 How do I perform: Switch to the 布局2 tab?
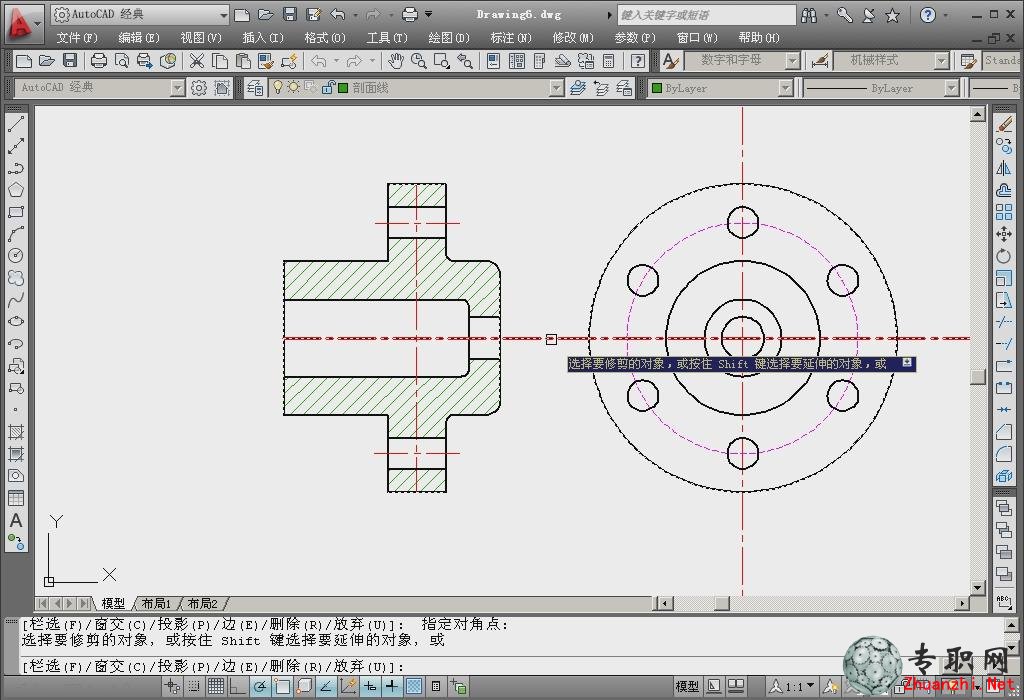(202, 603)
